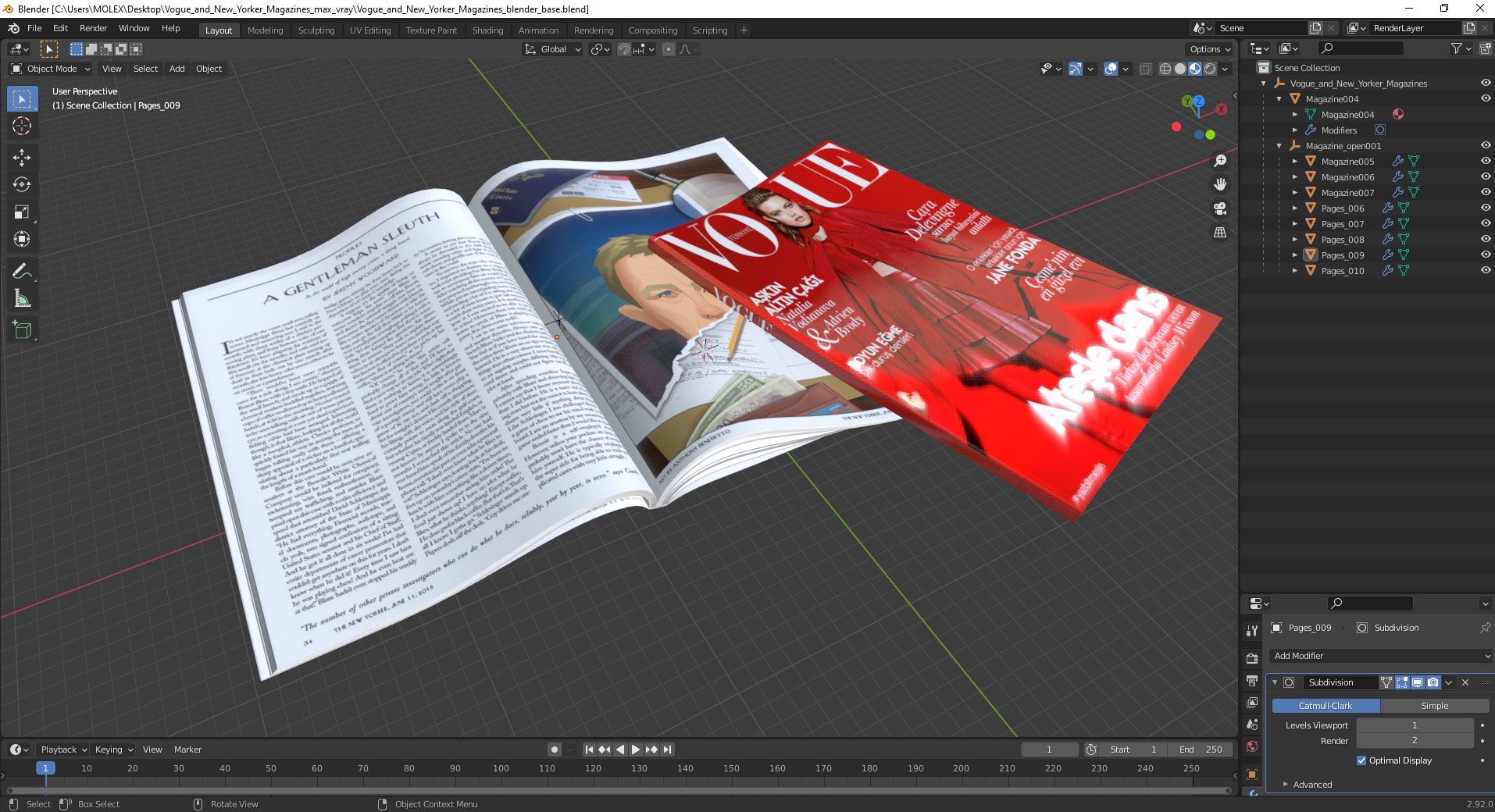Open the Tool properties tab
Viewport: 1495px width, 812px height.
coord(1252,630)
